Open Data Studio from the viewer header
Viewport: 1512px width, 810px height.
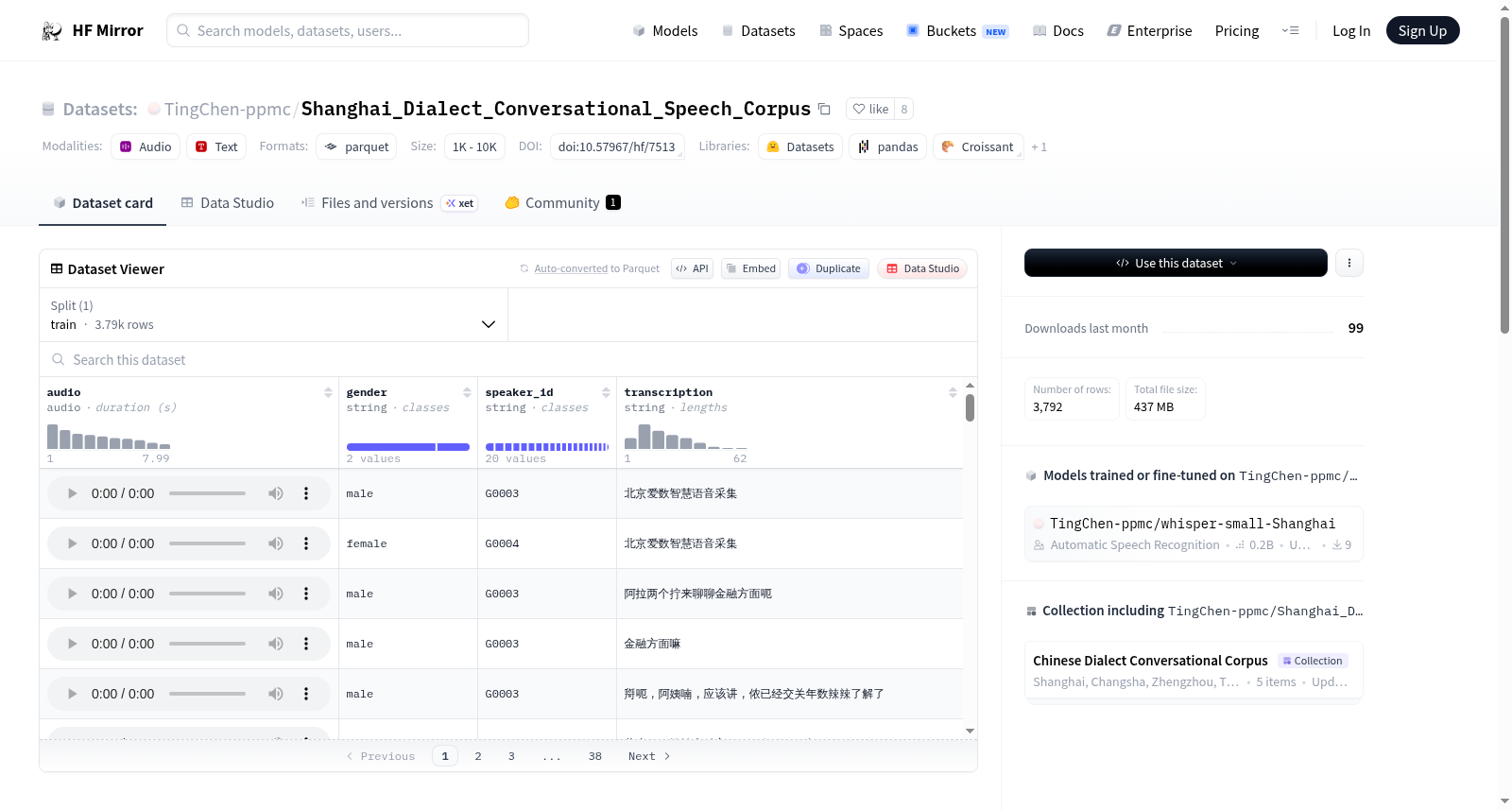922,268
